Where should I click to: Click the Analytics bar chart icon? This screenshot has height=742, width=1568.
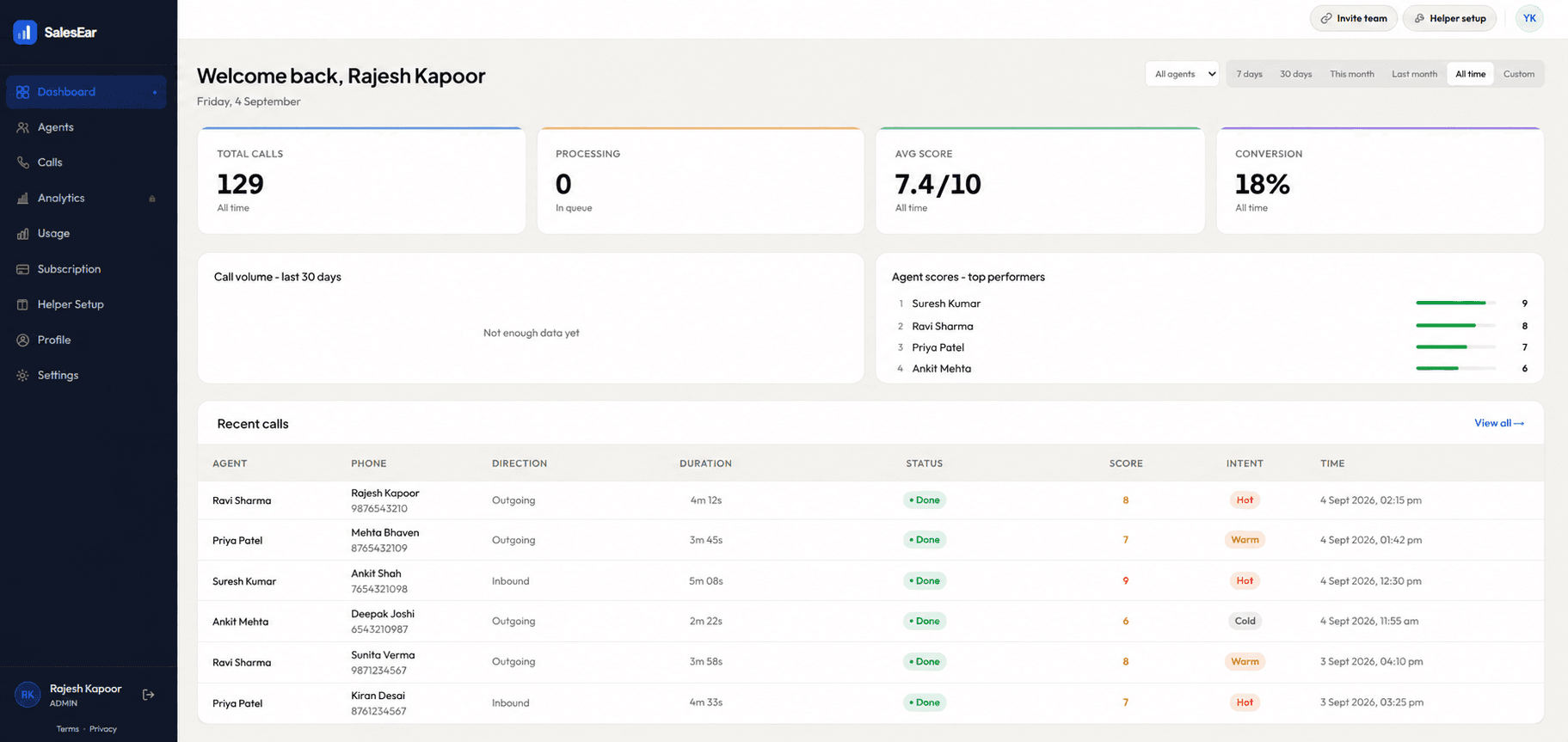(22, 198)
